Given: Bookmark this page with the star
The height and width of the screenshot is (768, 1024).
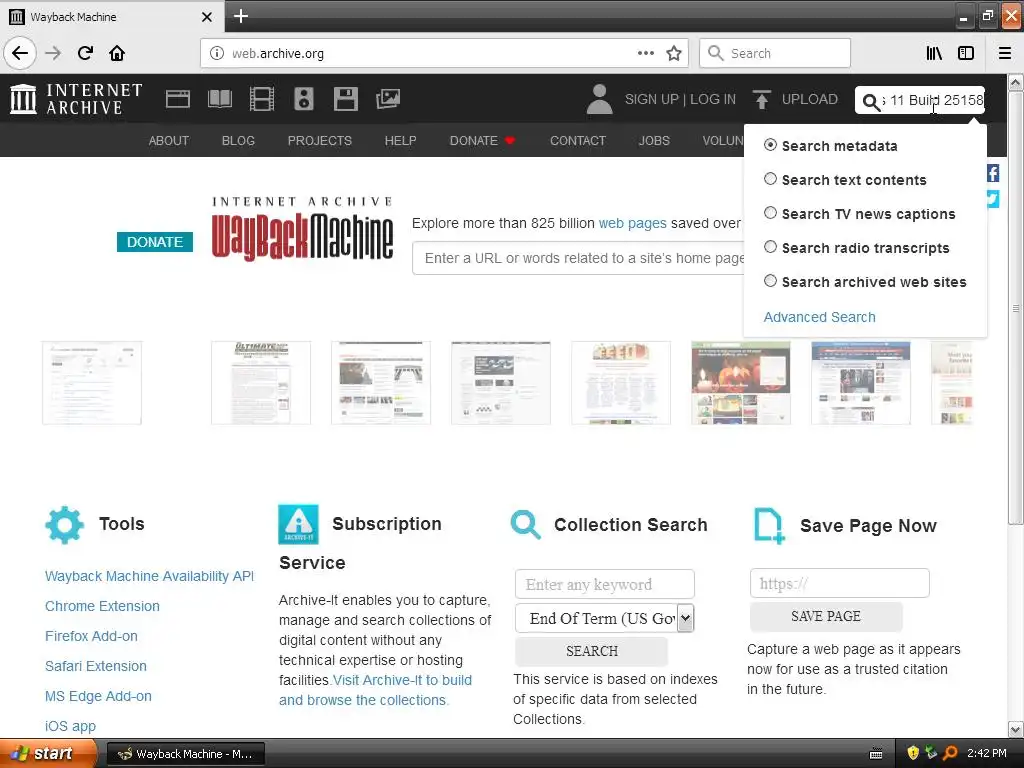Looking at the screenshot, I should (674, 53).
